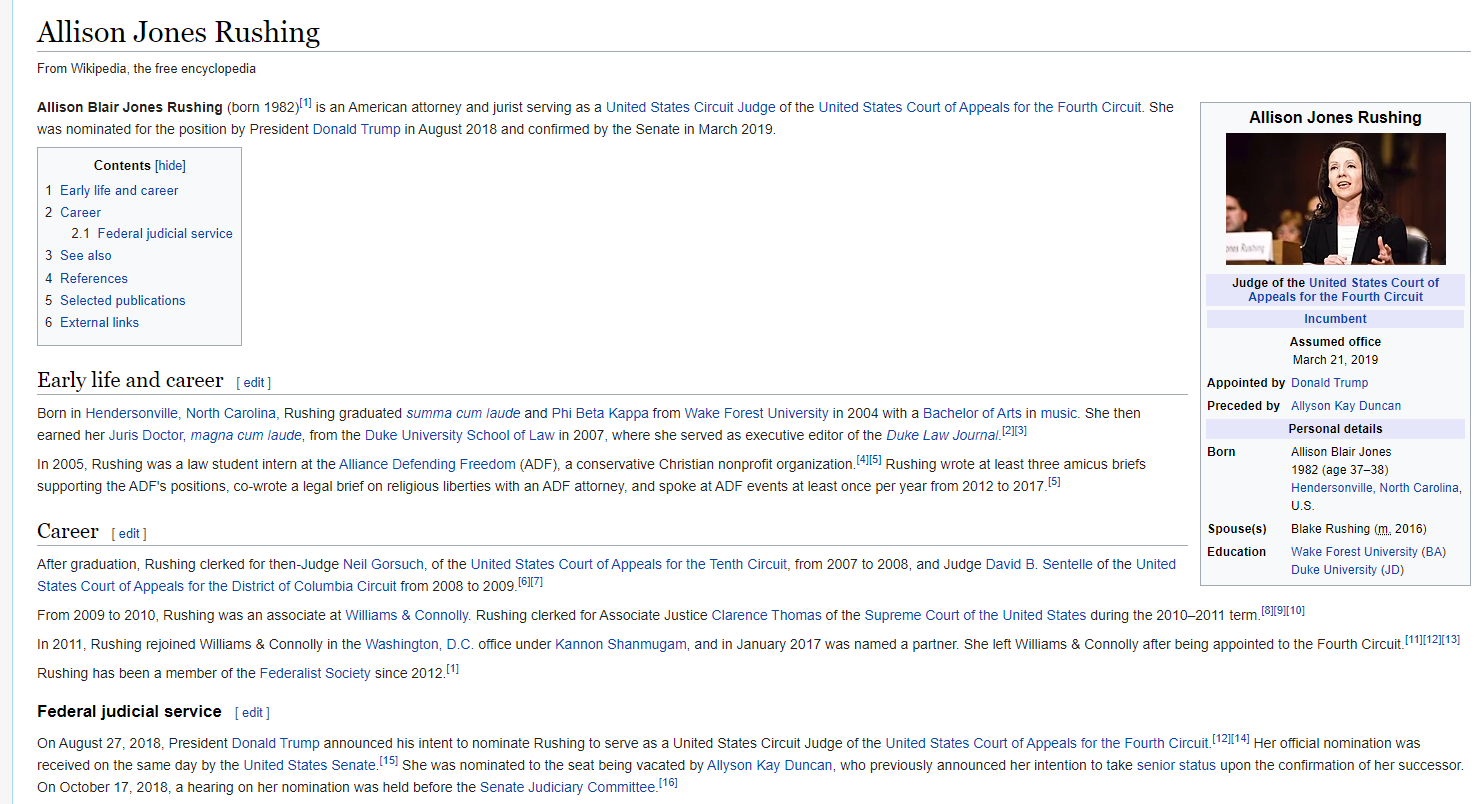The width and height of the screenshot is (1484, 804).
Task: Open Supreme Court of the United States link
Action: [975, 615]
